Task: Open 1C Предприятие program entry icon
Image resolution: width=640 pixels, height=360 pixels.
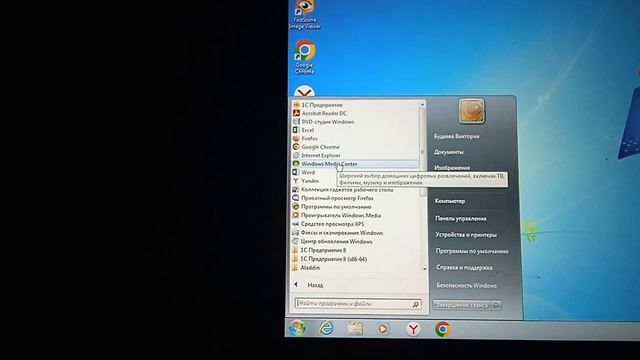Action: point(296,105)
